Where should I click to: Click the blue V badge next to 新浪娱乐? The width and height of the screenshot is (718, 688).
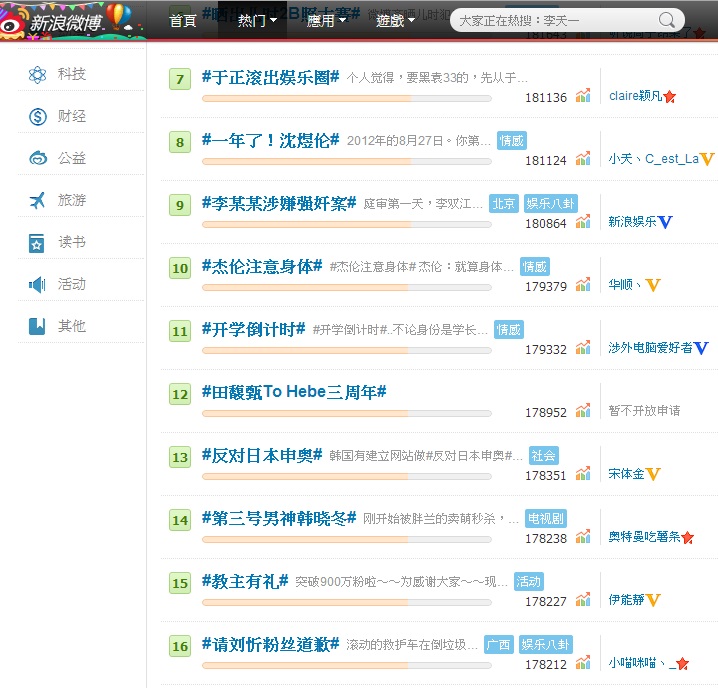[664, 222]
